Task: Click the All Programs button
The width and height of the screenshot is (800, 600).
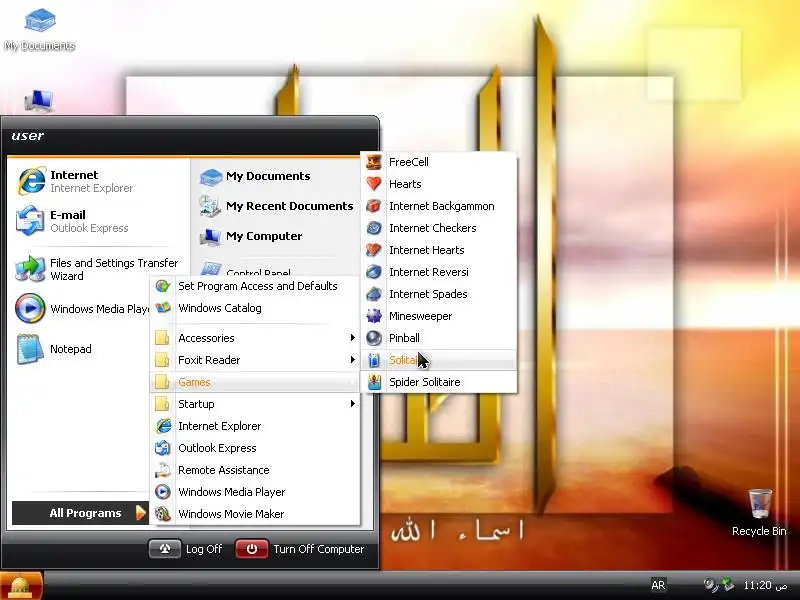Action: (x=80, y=513)
